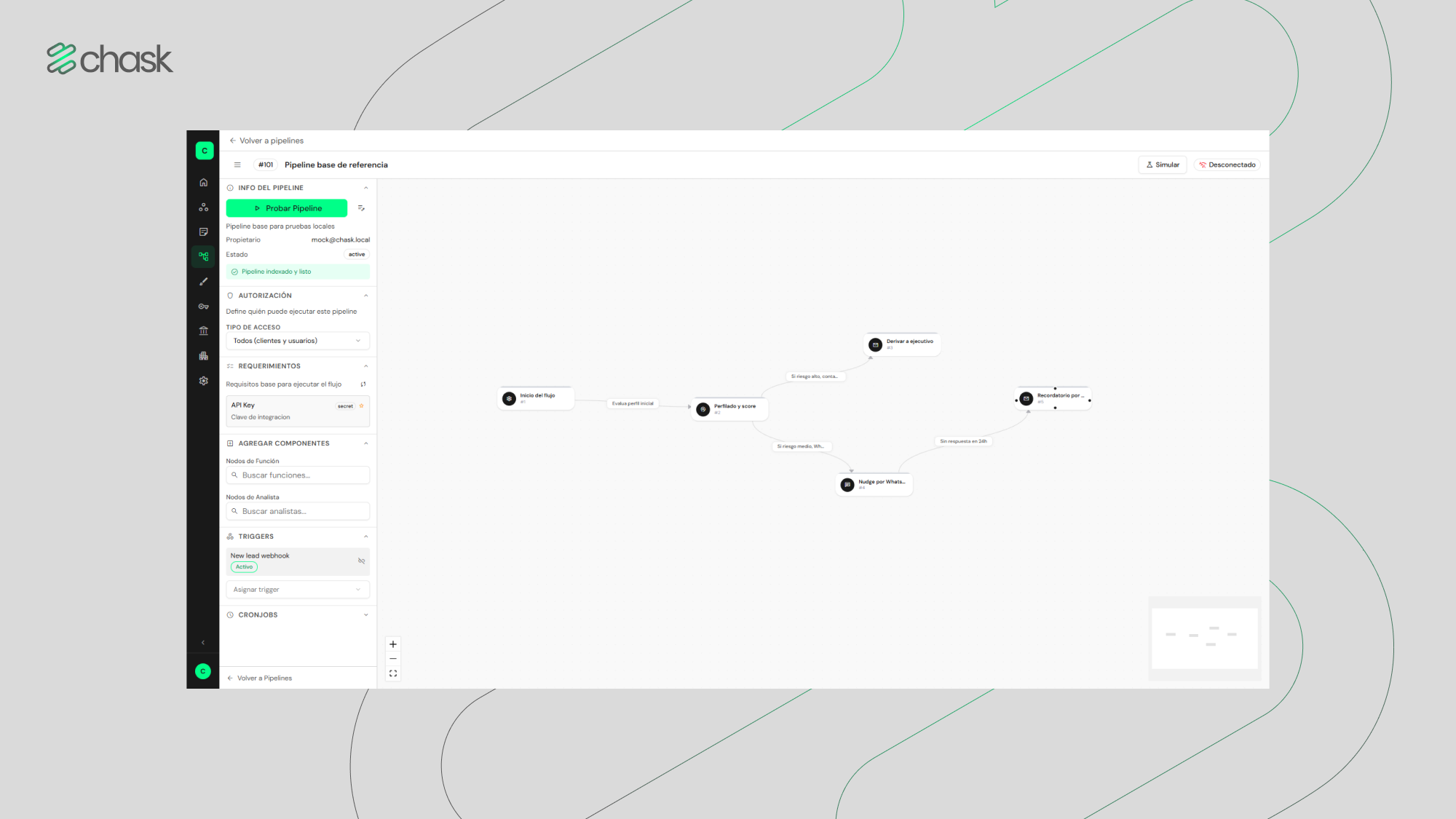1456x819 pixels.
Task: Toggle the API Key star marker
Action: coord(361,406)
